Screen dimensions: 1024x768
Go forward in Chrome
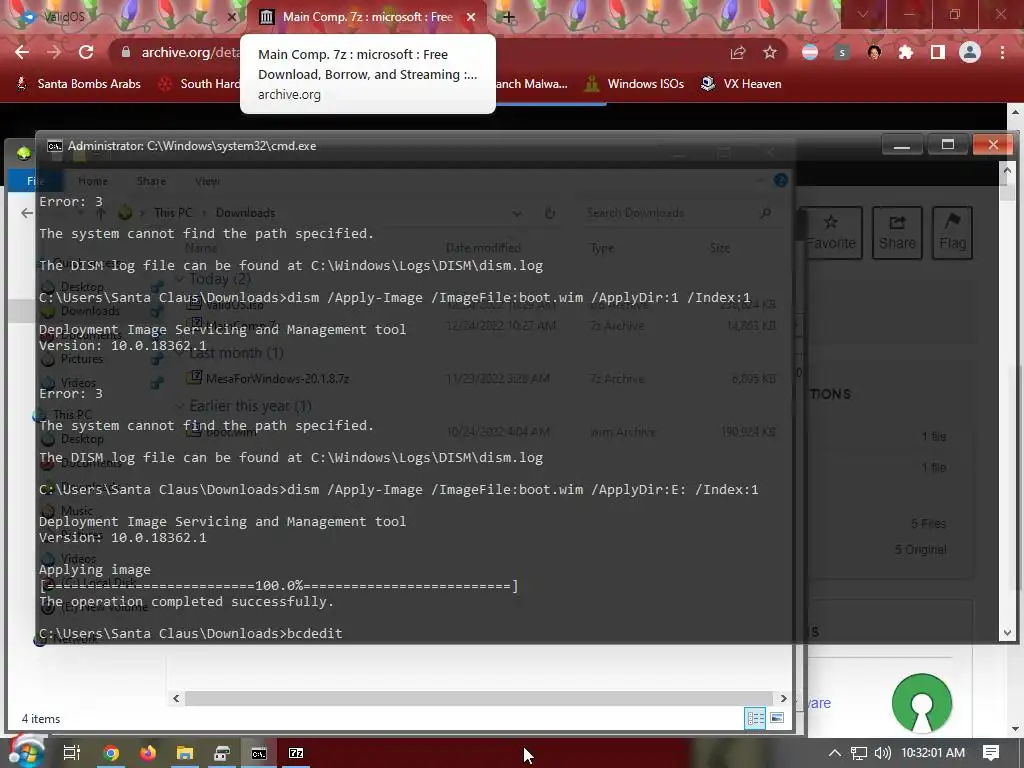(54, 52)
